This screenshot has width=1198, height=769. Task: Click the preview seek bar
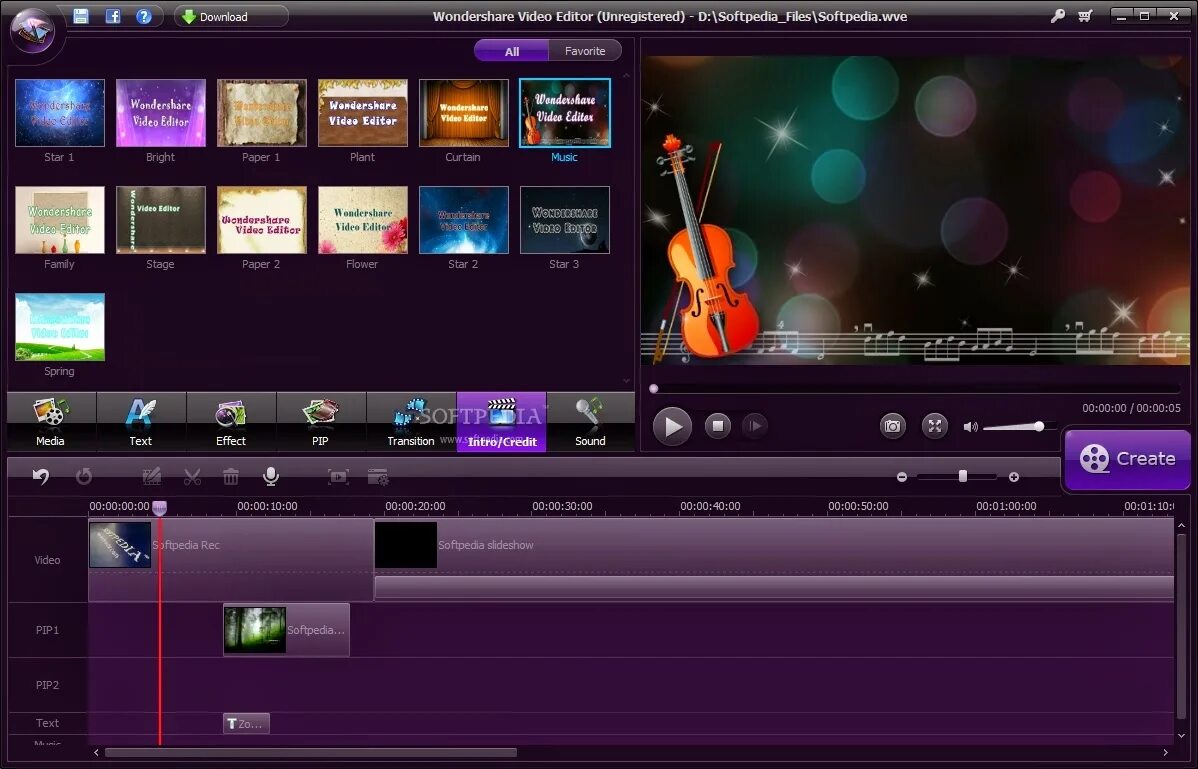click(915, 389)
